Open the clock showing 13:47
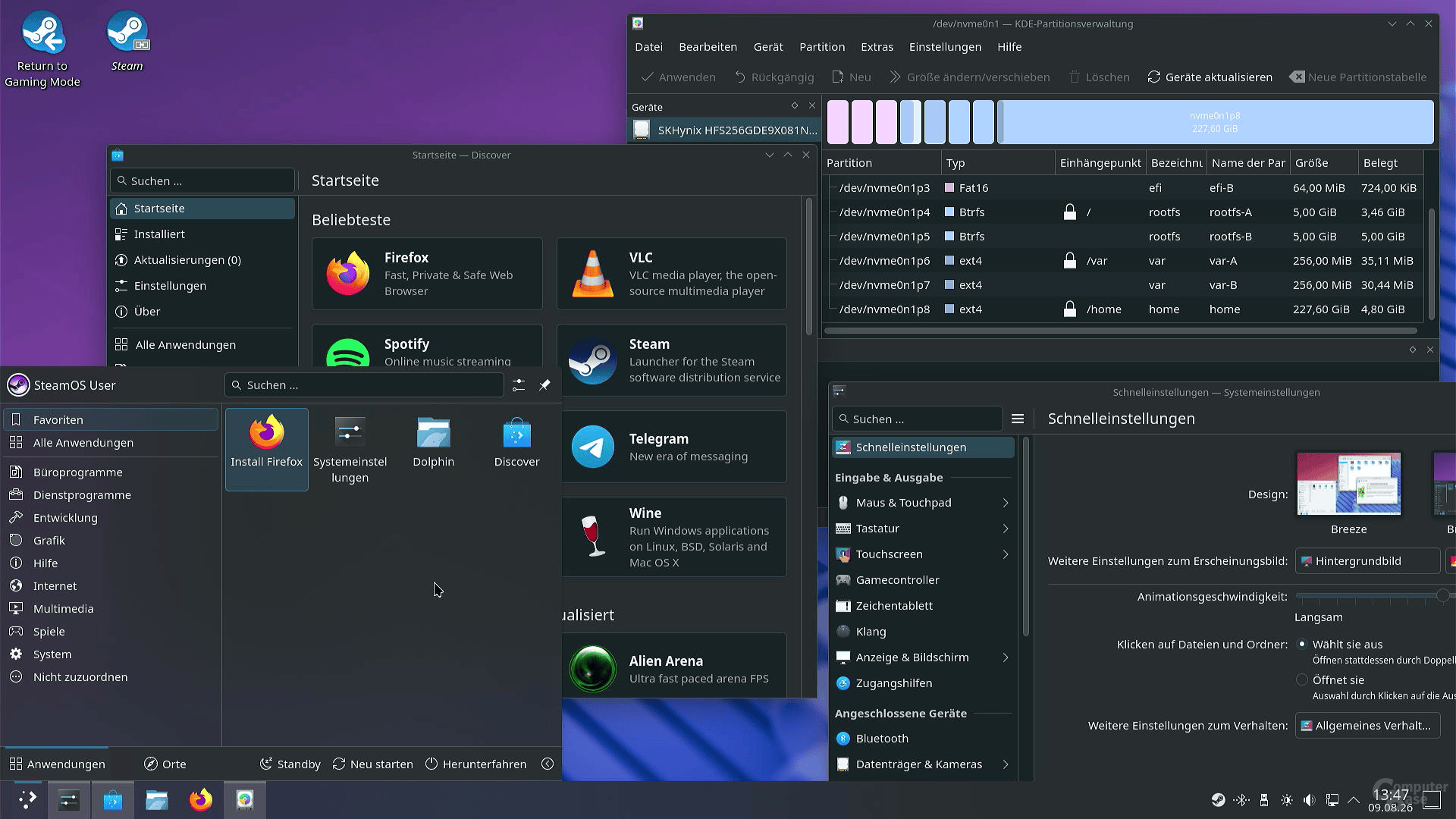Image resolution: width=1456 pixels, height=819 pixels. [x=1390, y=800]
